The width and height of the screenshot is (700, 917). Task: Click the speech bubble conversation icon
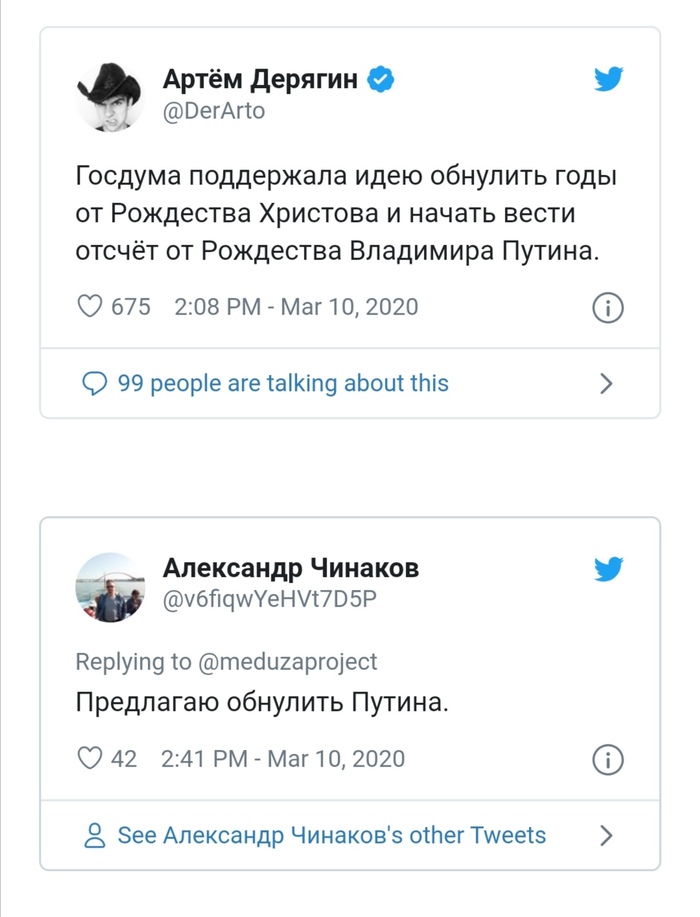coord(93,383)
